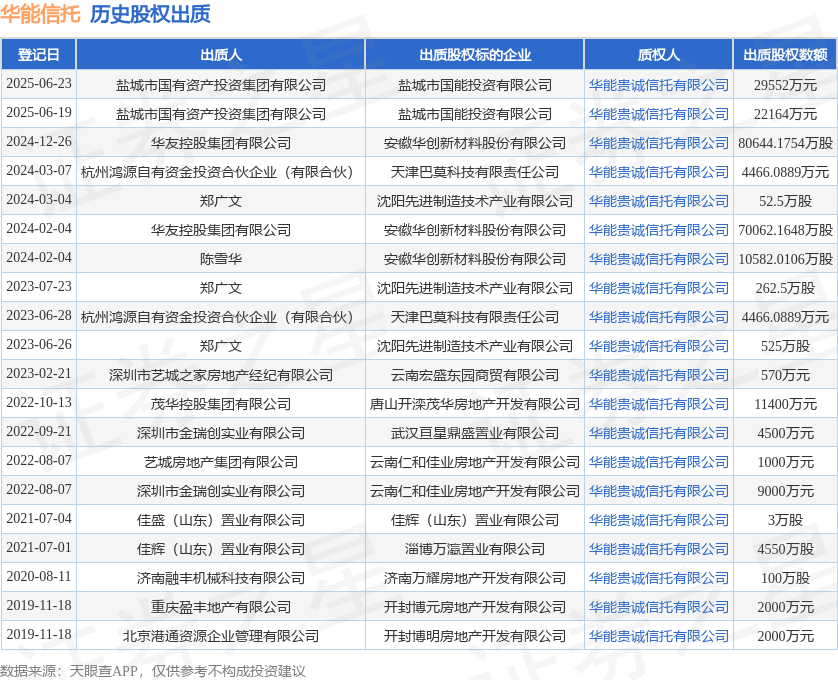Select pledgor 艺城房地产集团有限公司
838x680 pixels.
221,462
